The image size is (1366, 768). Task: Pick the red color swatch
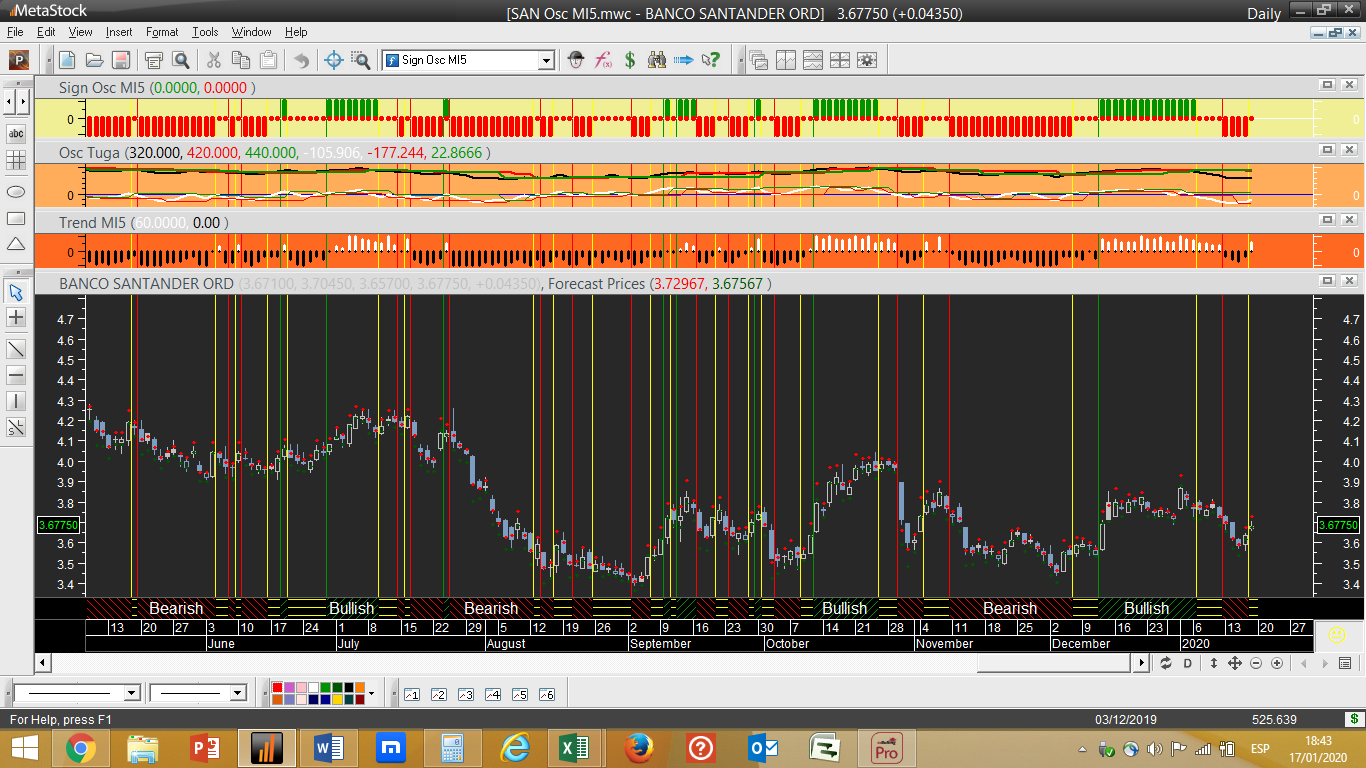(x=278, y=688)
